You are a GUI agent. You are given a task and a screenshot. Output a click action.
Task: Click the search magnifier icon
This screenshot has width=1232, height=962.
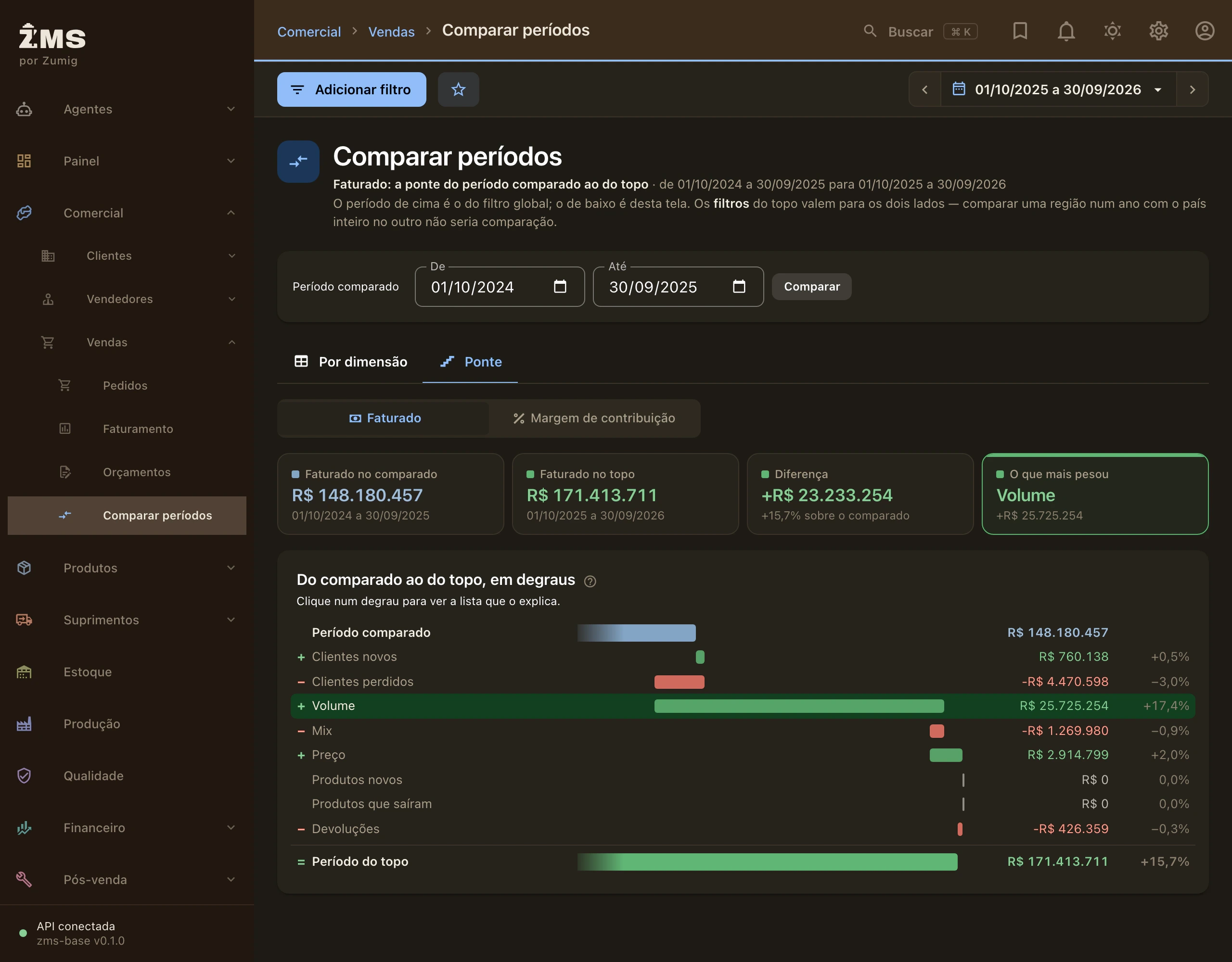coord(871,31)
